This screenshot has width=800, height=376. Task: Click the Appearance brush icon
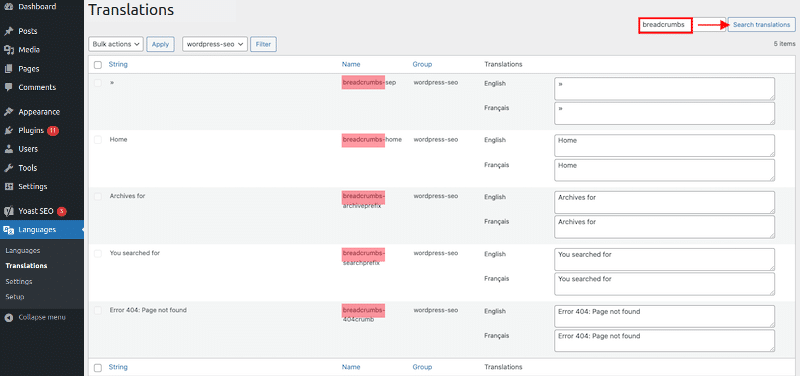click(8, 112)
